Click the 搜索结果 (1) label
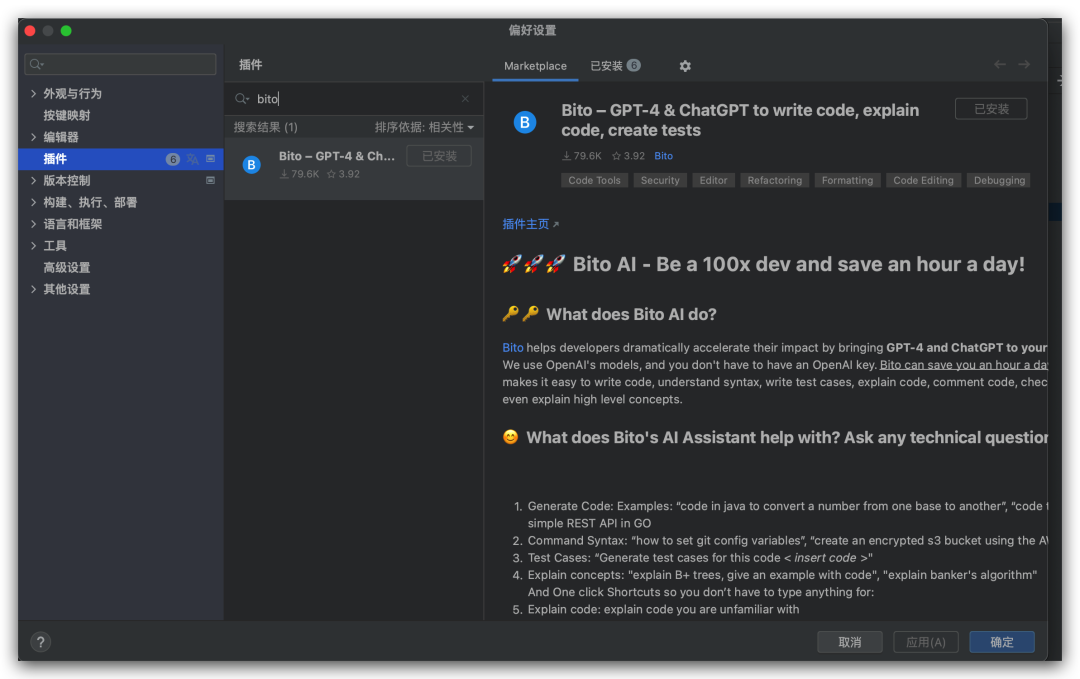Image resolution: width=1080 pixels, height=679 pixels. point(265,127)
